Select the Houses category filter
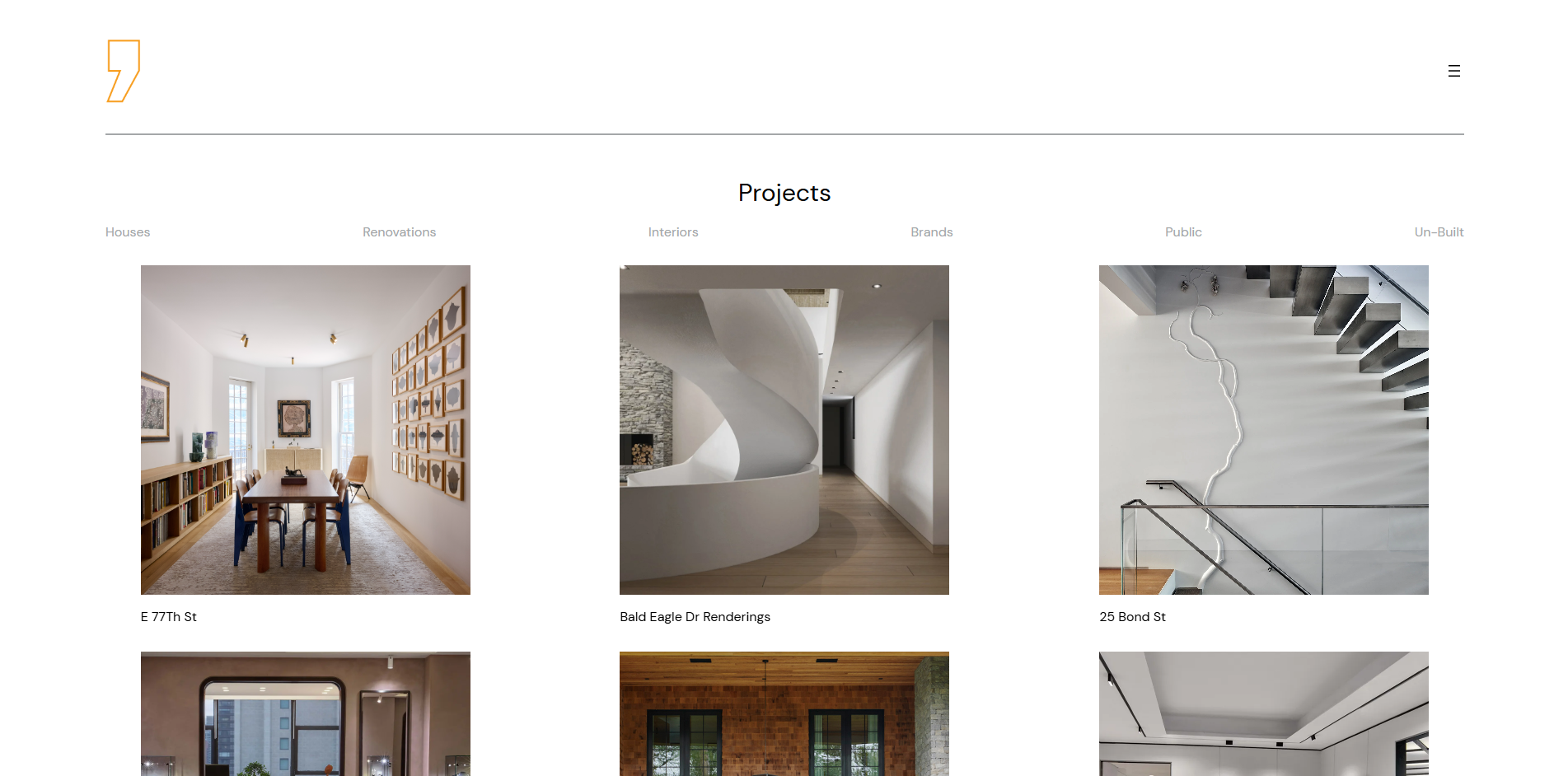Viewport: 1568px width, 776px height. pyautogui.click(x=128, y=232)
